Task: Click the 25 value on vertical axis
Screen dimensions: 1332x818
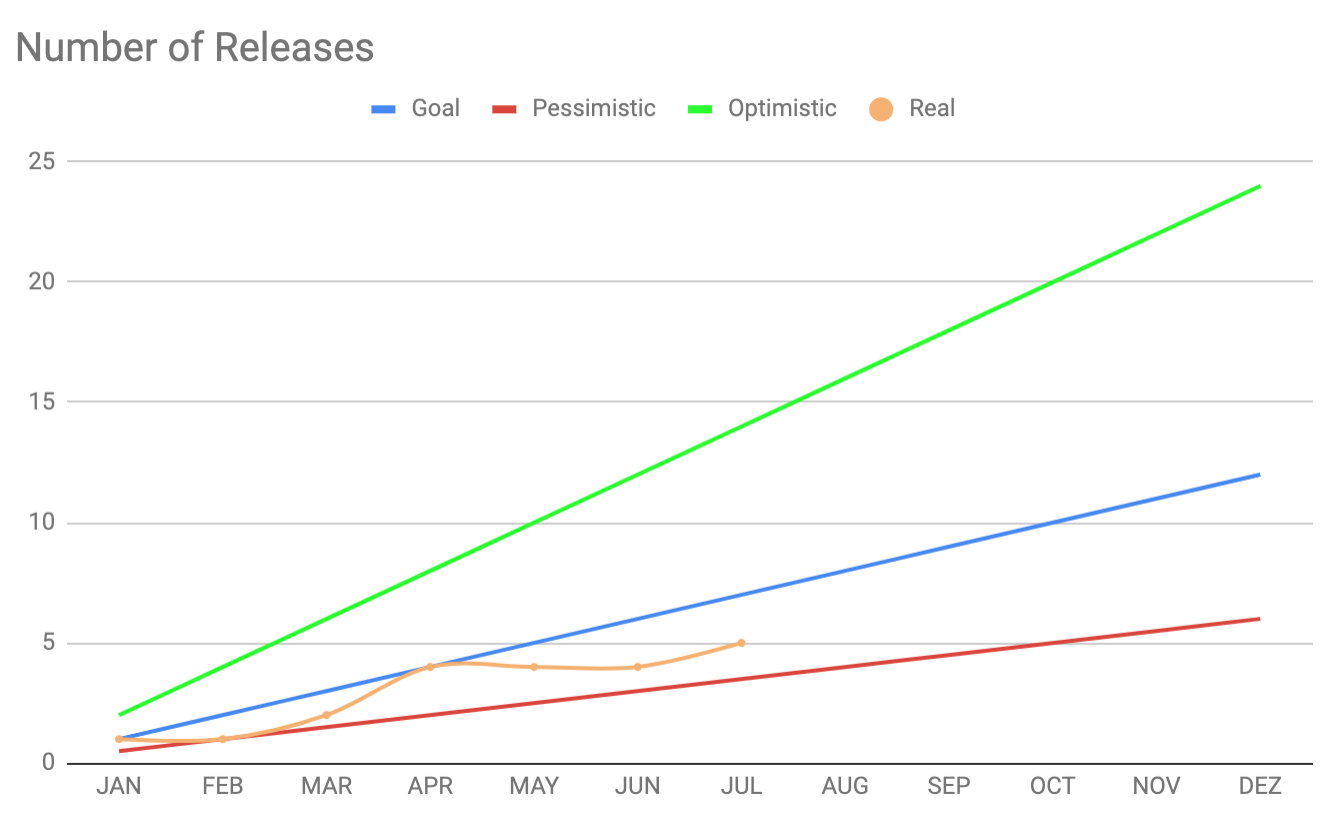Action: pyautogui.click(x=41, y=160)
